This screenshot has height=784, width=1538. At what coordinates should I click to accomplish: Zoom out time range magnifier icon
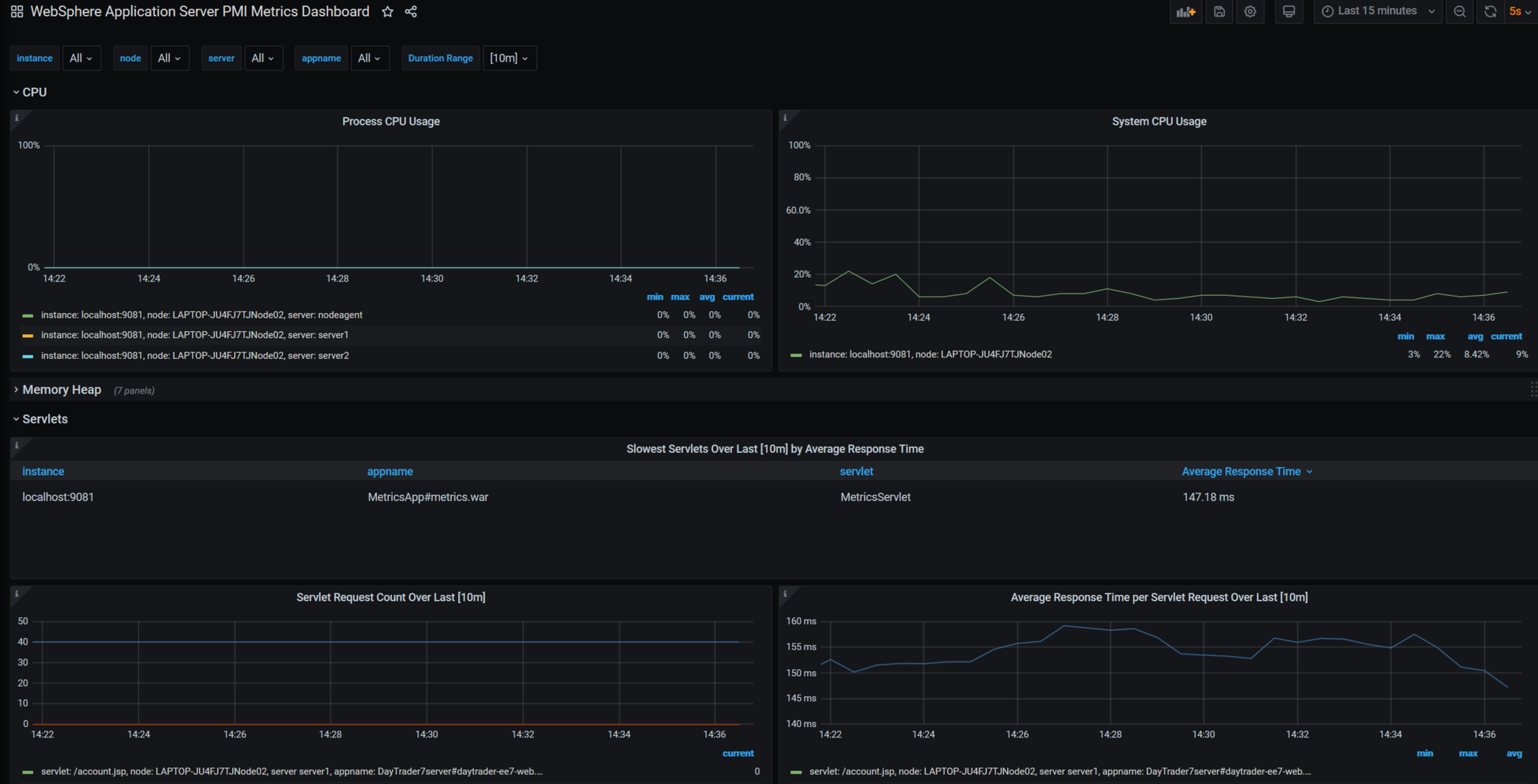[1459, 11]
